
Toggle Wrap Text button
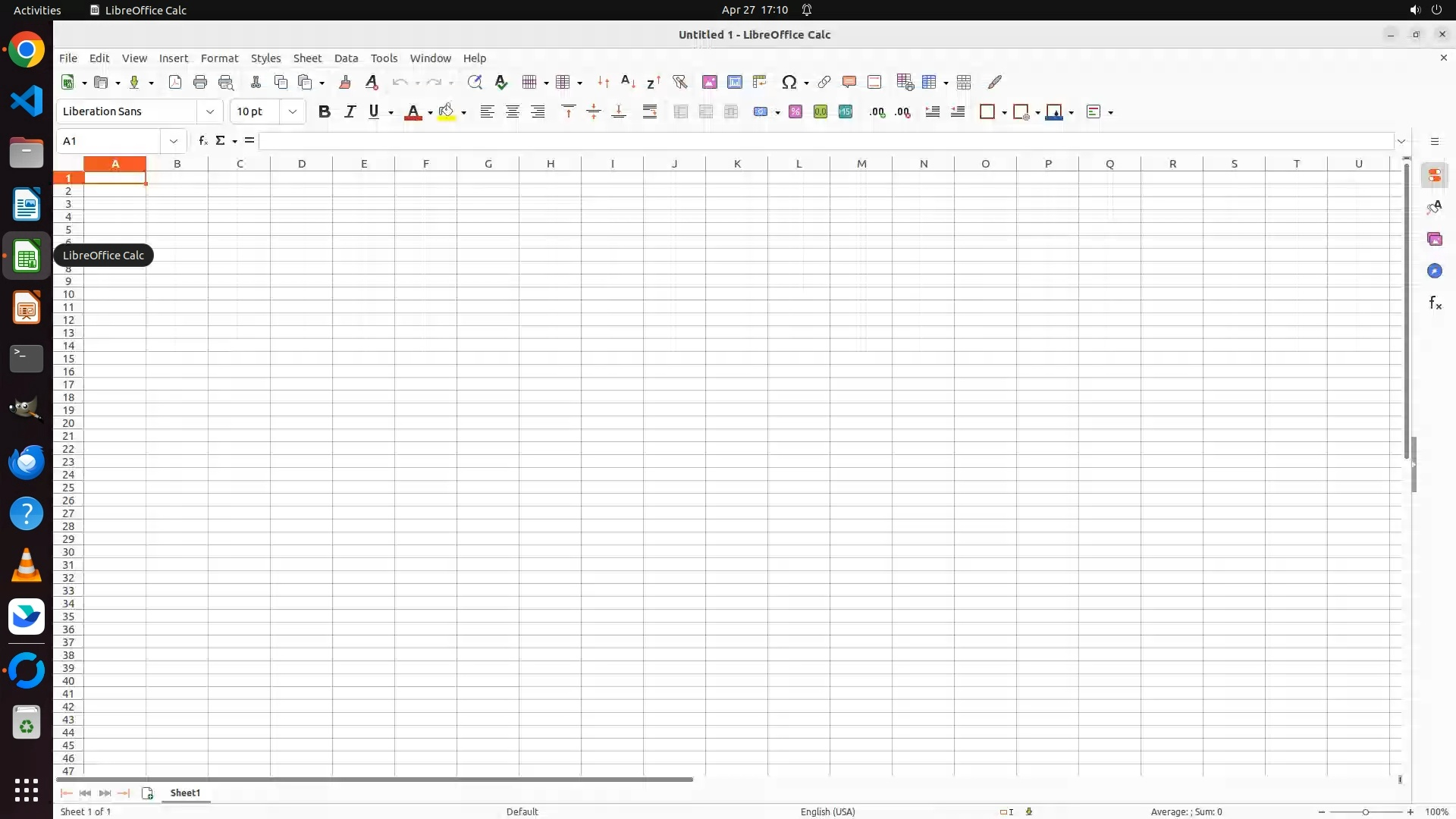649,111
